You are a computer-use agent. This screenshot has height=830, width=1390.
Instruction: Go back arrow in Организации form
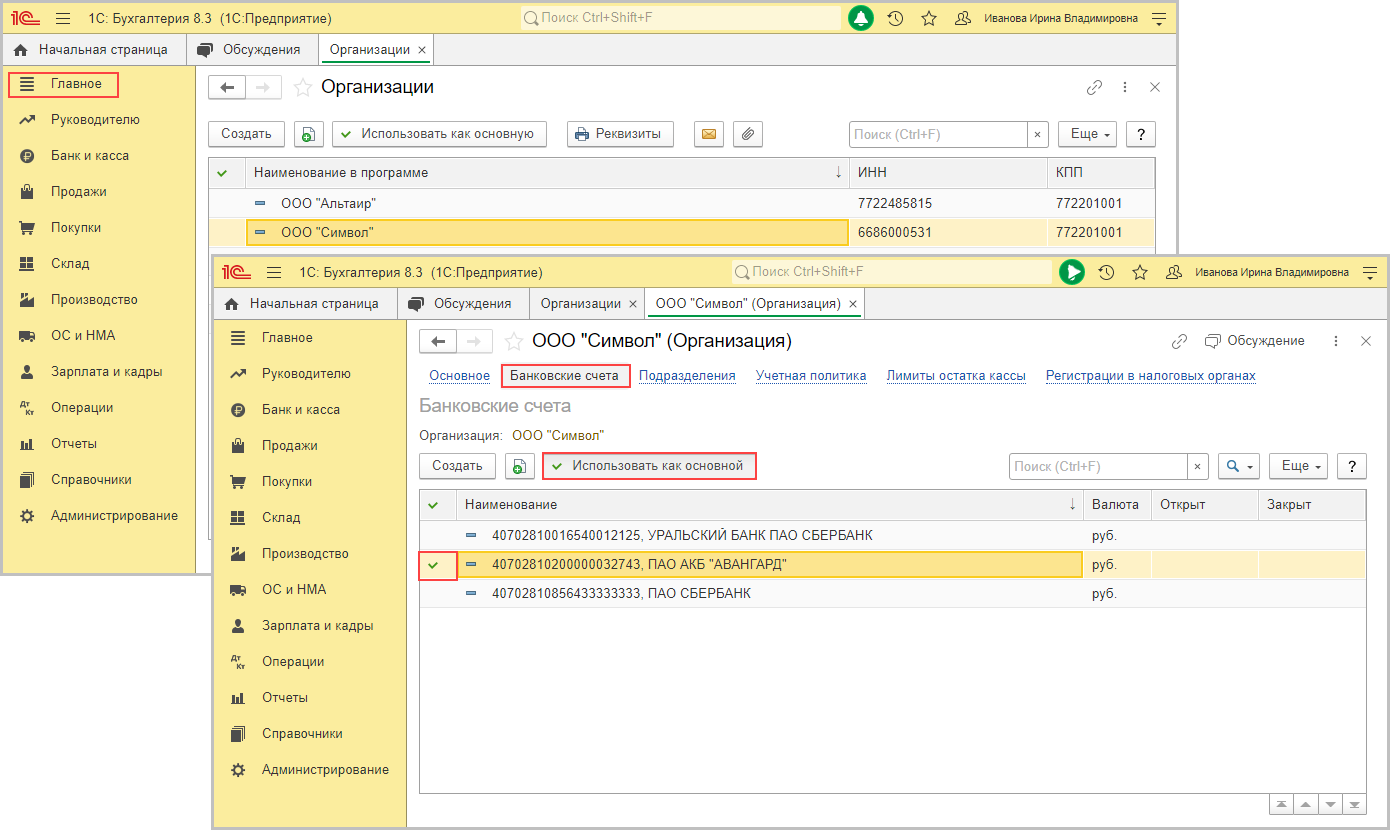click(x=226, y=87)
